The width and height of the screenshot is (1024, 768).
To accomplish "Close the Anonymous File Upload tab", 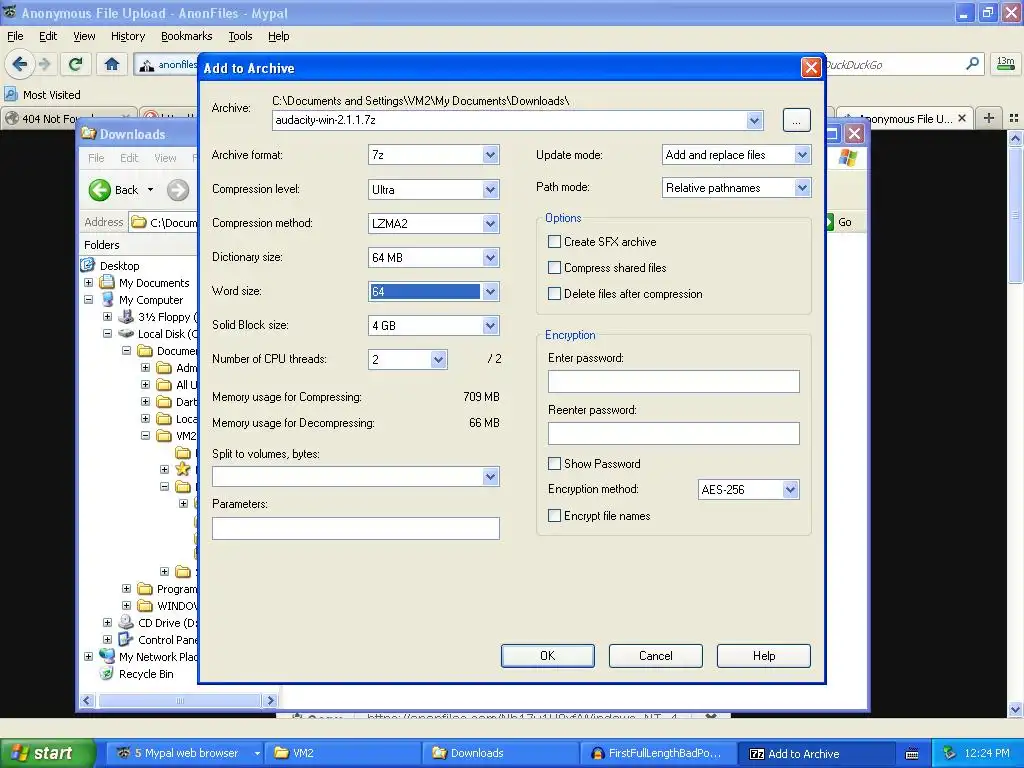I will pos(962,118).
